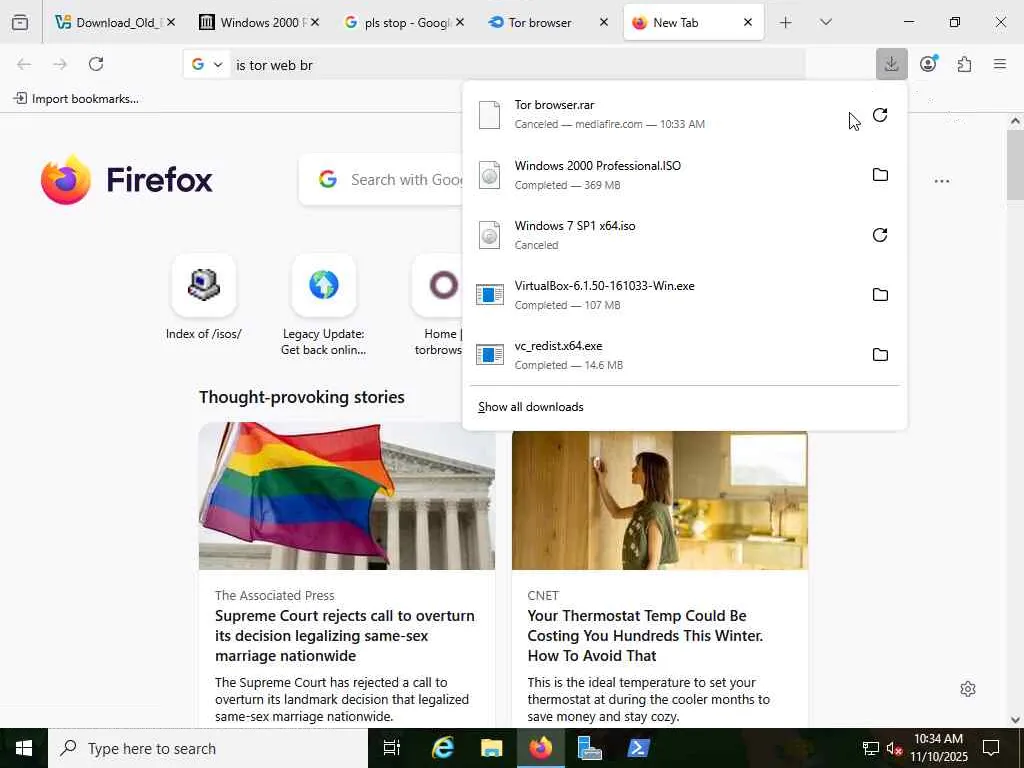Open File Explorer from the taskbar

click(492, 748)
